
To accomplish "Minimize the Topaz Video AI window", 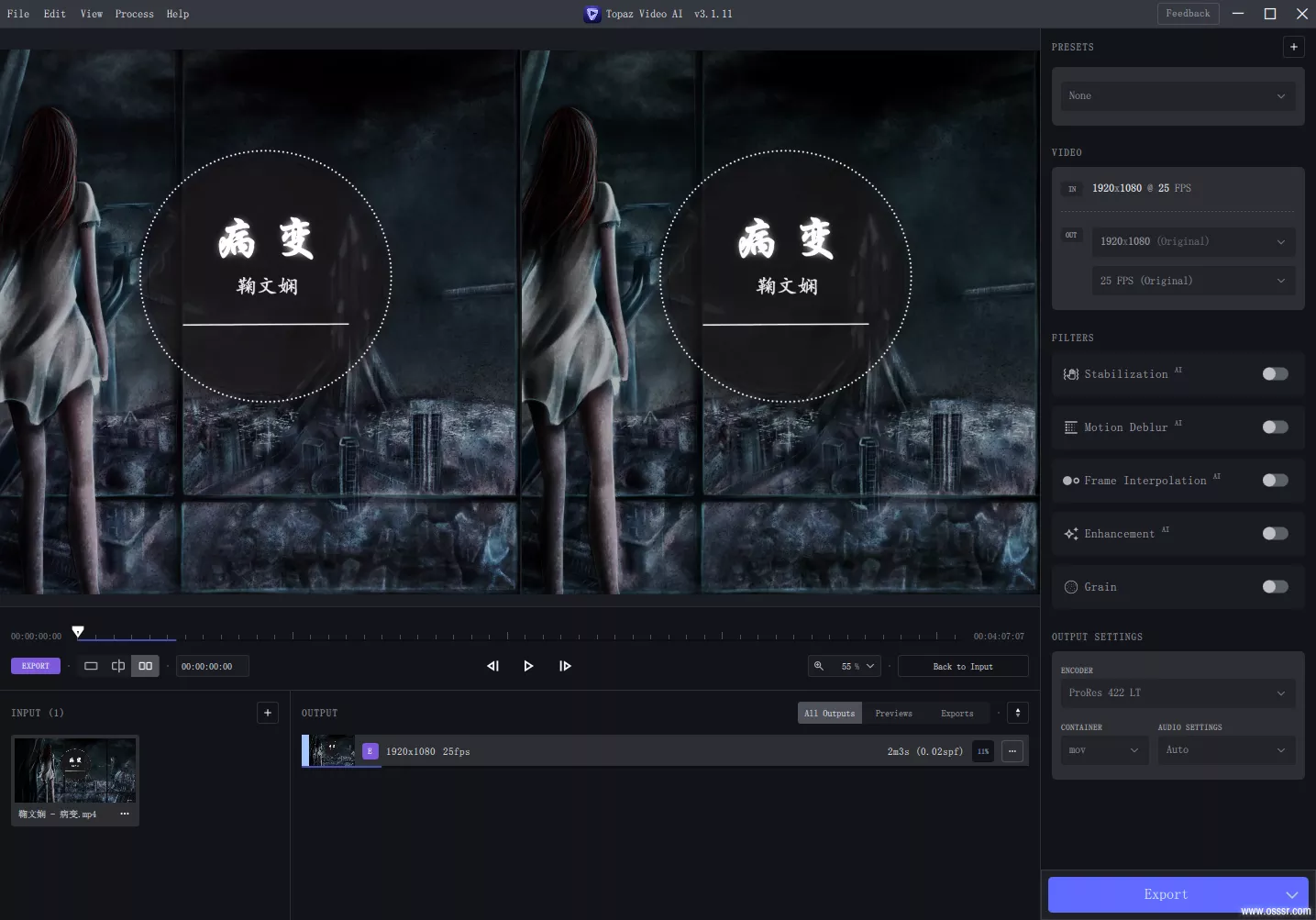I will pyautogui.click(x=1239, y=13).
